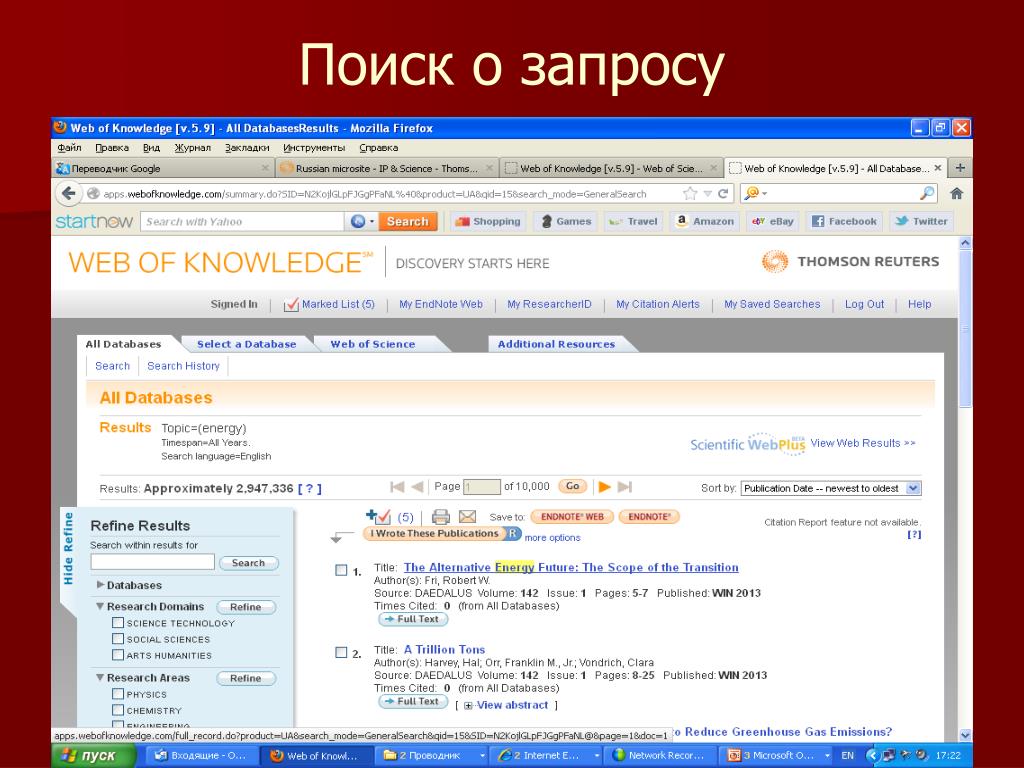Open the Файл menu
Viewport: 1024px width, 768px height.
(69, 148)
